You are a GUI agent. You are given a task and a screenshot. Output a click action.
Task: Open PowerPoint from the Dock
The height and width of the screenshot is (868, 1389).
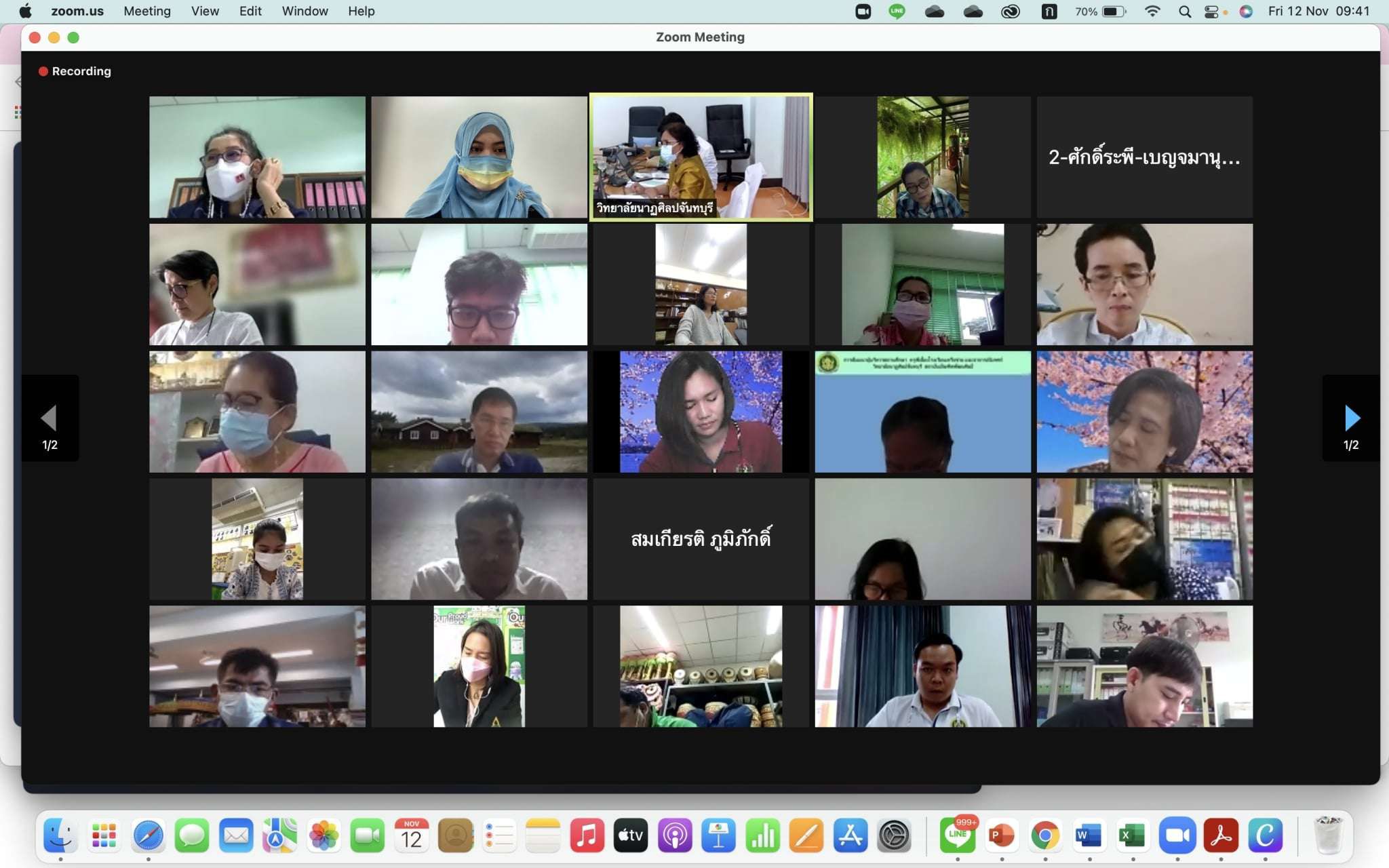pyautogui.click(x=1001, y=835)
